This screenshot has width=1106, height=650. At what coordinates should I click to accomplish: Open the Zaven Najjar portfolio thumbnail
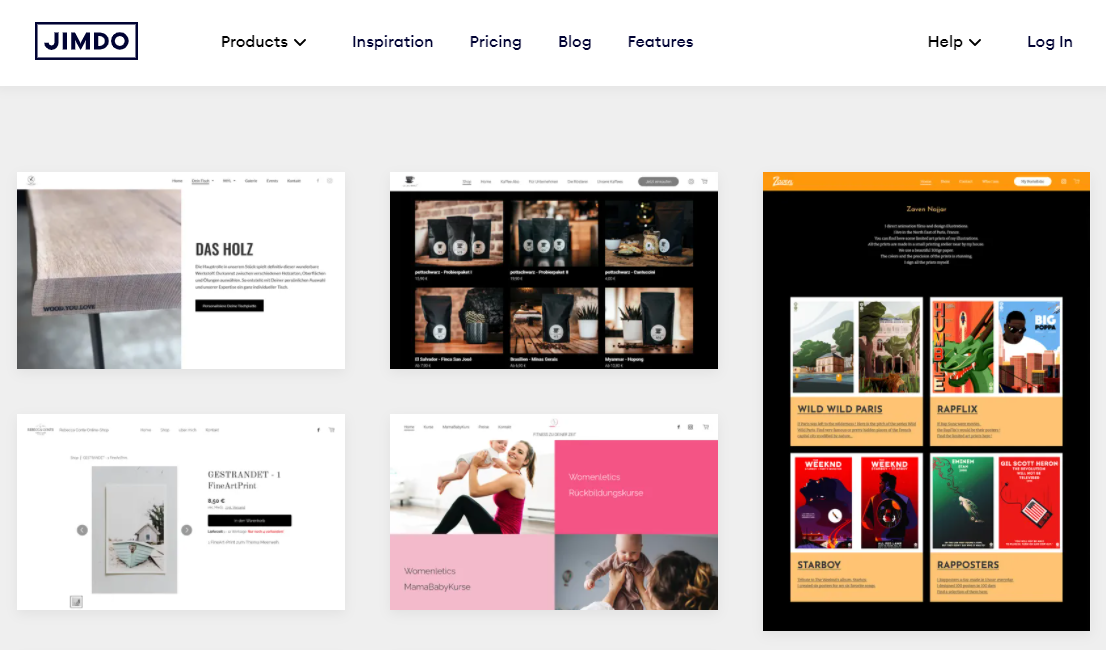925,400
